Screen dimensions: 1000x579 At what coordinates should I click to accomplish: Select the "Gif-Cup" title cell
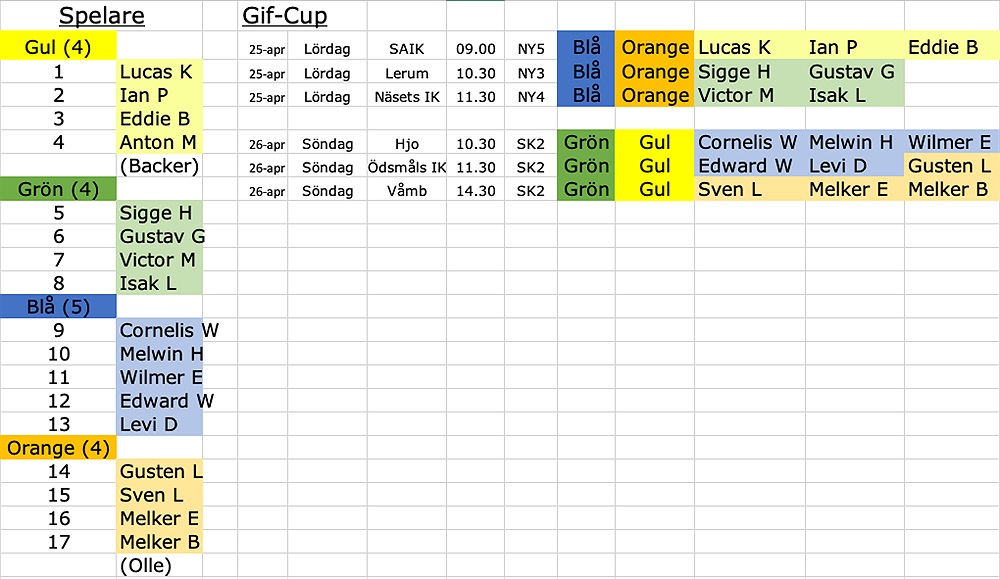point(284,16)
